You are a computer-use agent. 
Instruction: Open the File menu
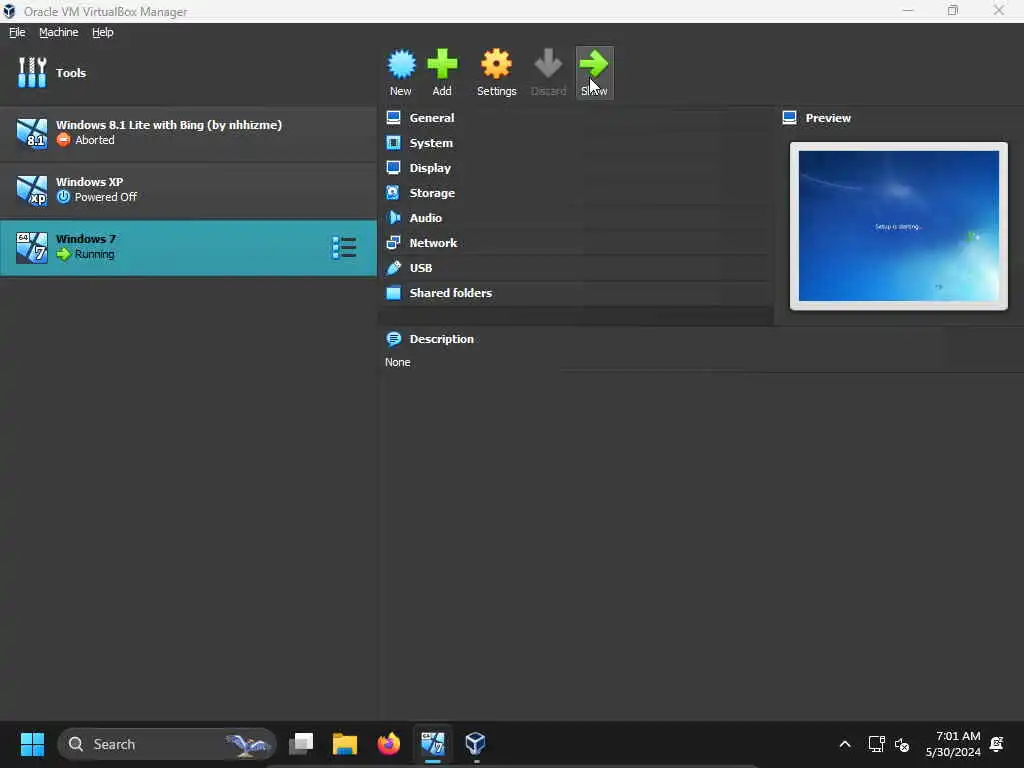(x=17, y=32)
